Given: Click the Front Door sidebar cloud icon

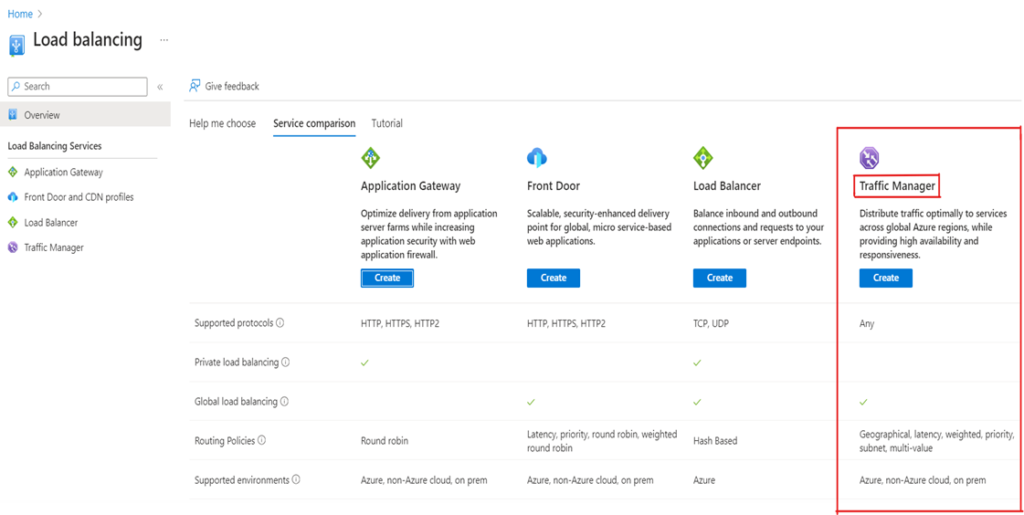Looking at the screenshot, I should [12, 197].
